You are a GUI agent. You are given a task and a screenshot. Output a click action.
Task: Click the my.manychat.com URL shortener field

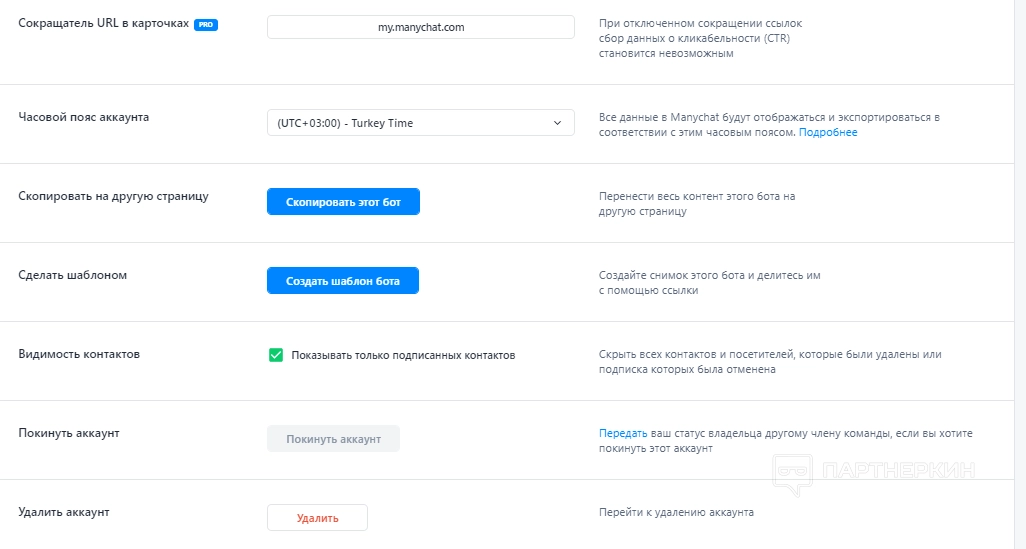(420, 28)
